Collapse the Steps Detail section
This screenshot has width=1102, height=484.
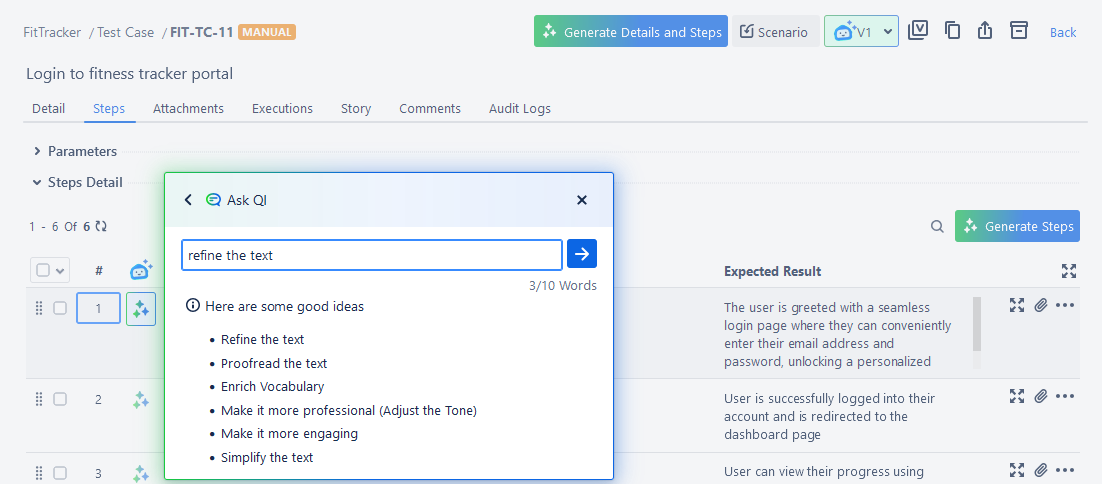tap(37, 183)
